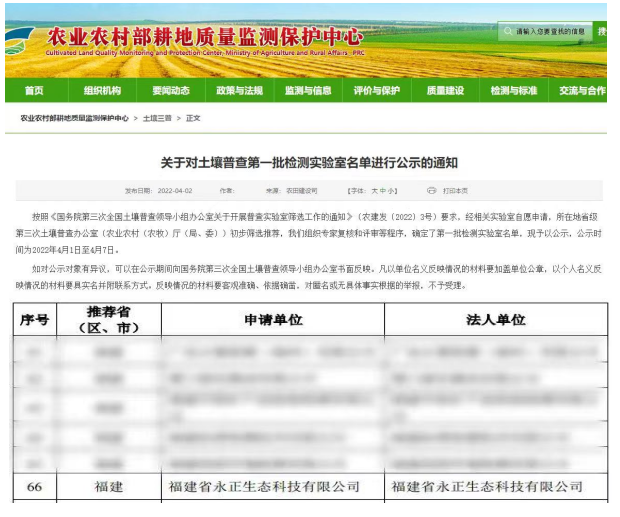
Task: Click the site title 农业农村部耕地质量监测保护中心
Action: 205,37
